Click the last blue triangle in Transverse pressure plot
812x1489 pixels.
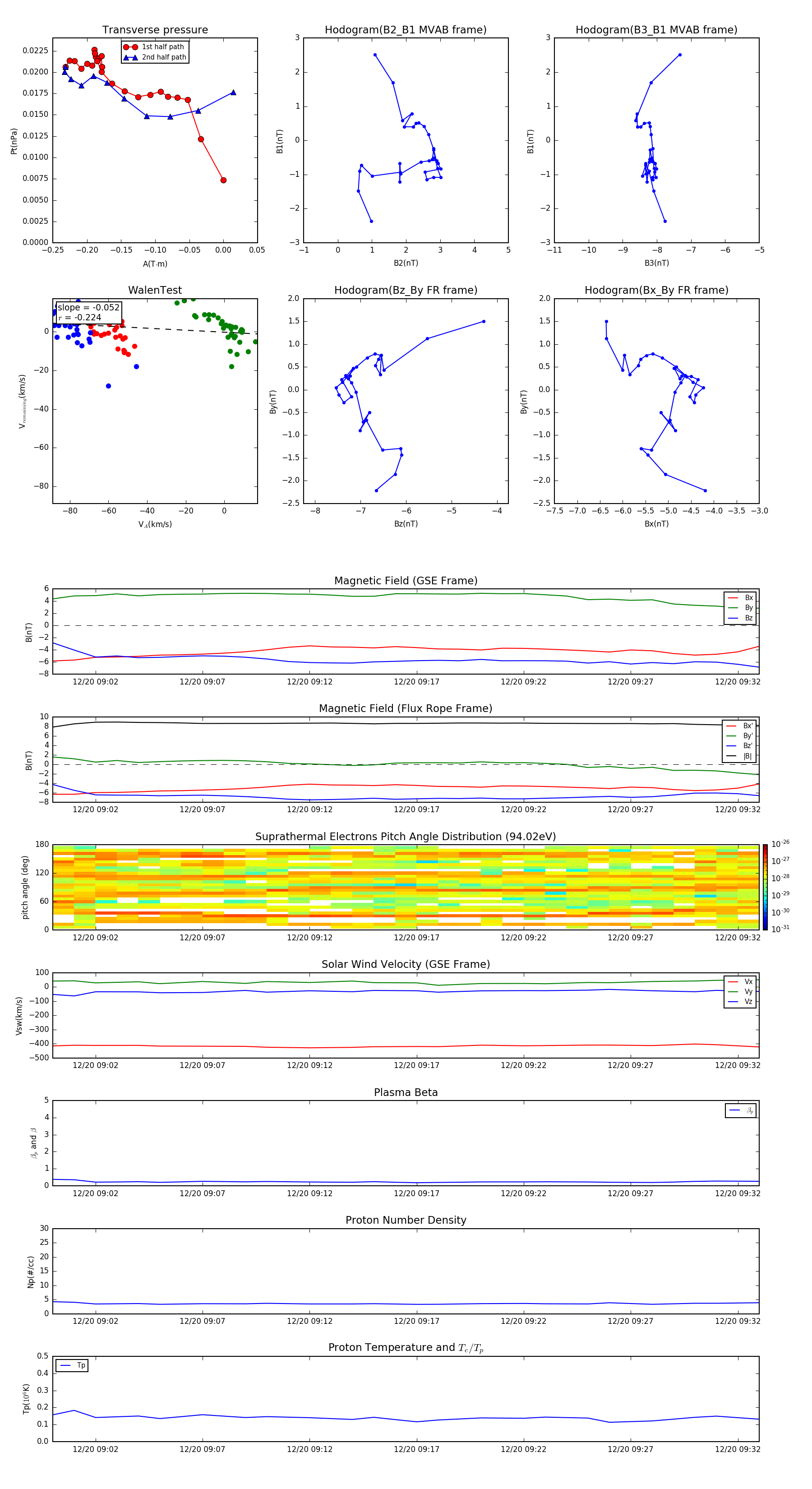(234, 92)
